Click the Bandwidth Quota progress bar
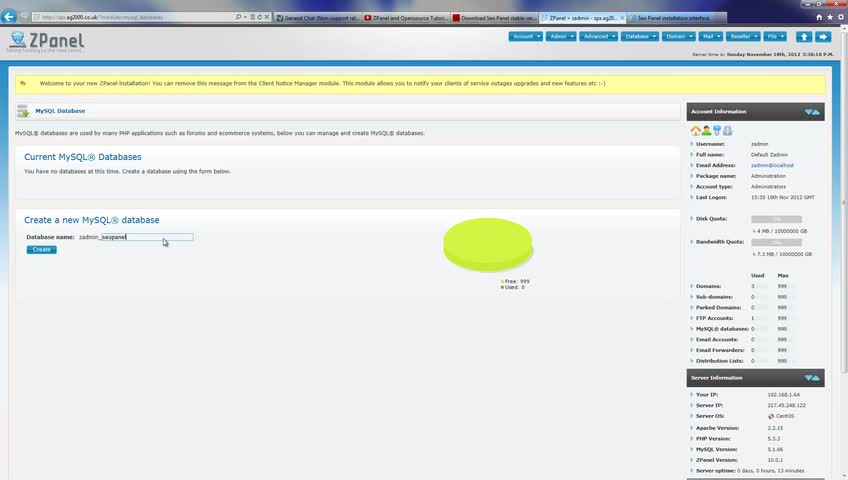 [776, 242]
